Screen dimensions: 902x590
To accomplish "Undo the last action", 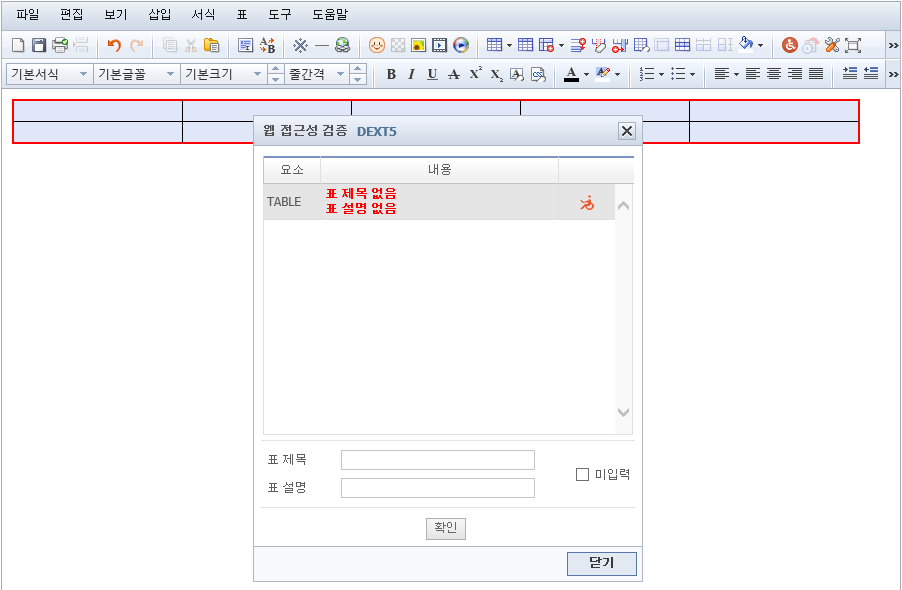I will [x=114, y=45].
